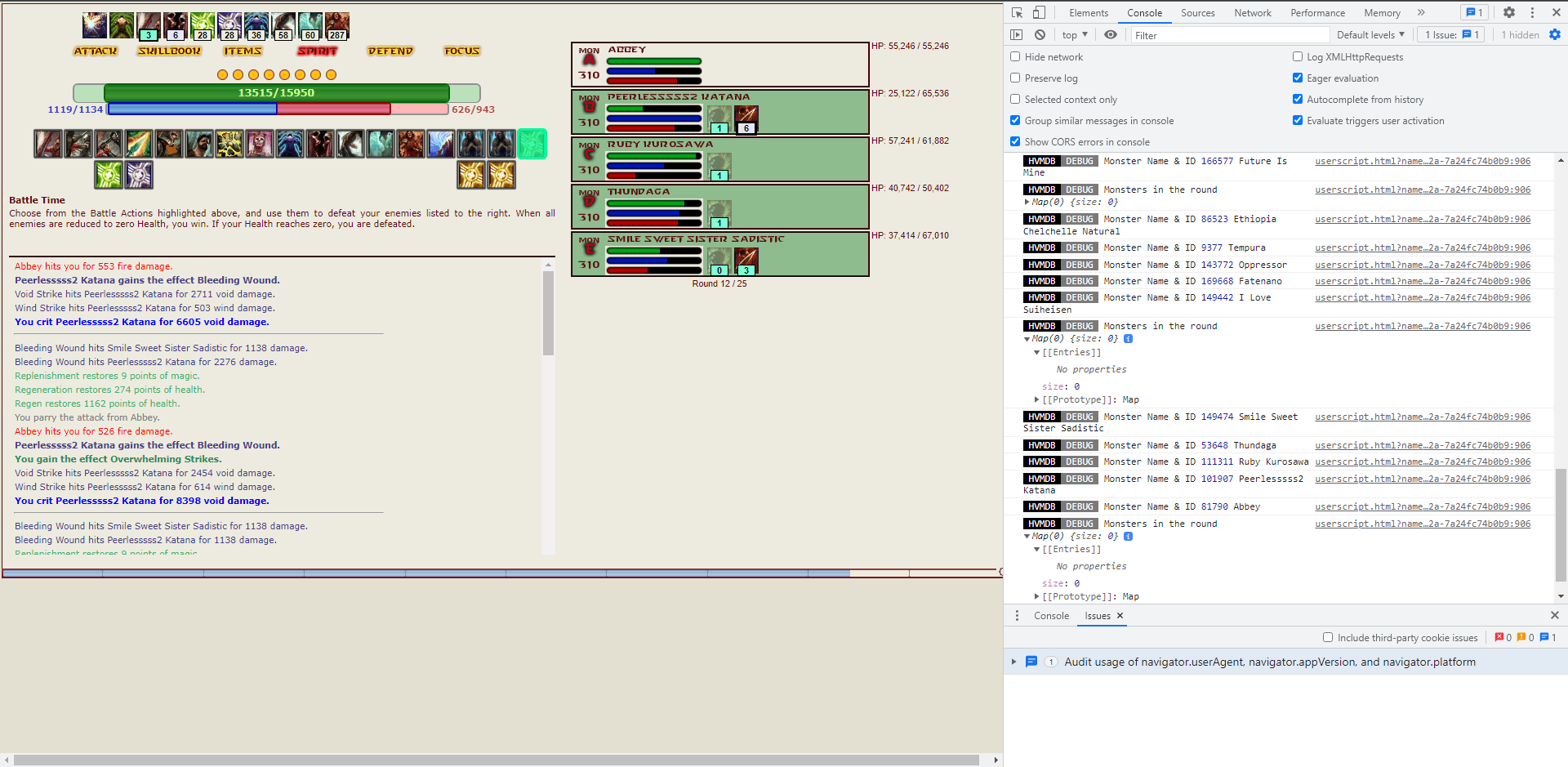The height and width of the screenshot is (767, 1568).
Task: Show more DevTools tabs via the chevron
Action: click(x=1421, y=12)
